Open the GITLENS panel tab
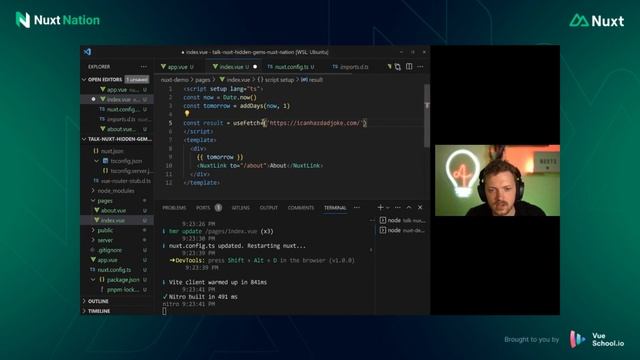The image size is (640, 360). point(240,207)
